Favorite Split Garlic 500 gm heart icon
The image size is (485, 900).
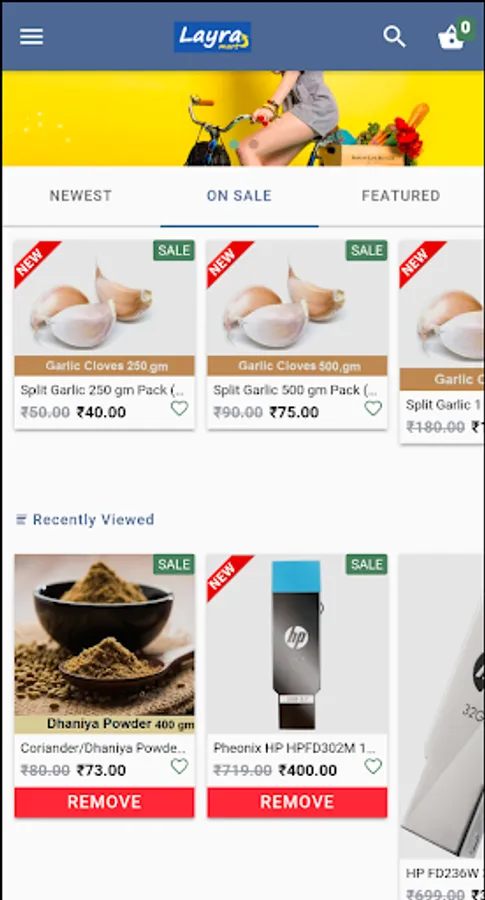373,409
